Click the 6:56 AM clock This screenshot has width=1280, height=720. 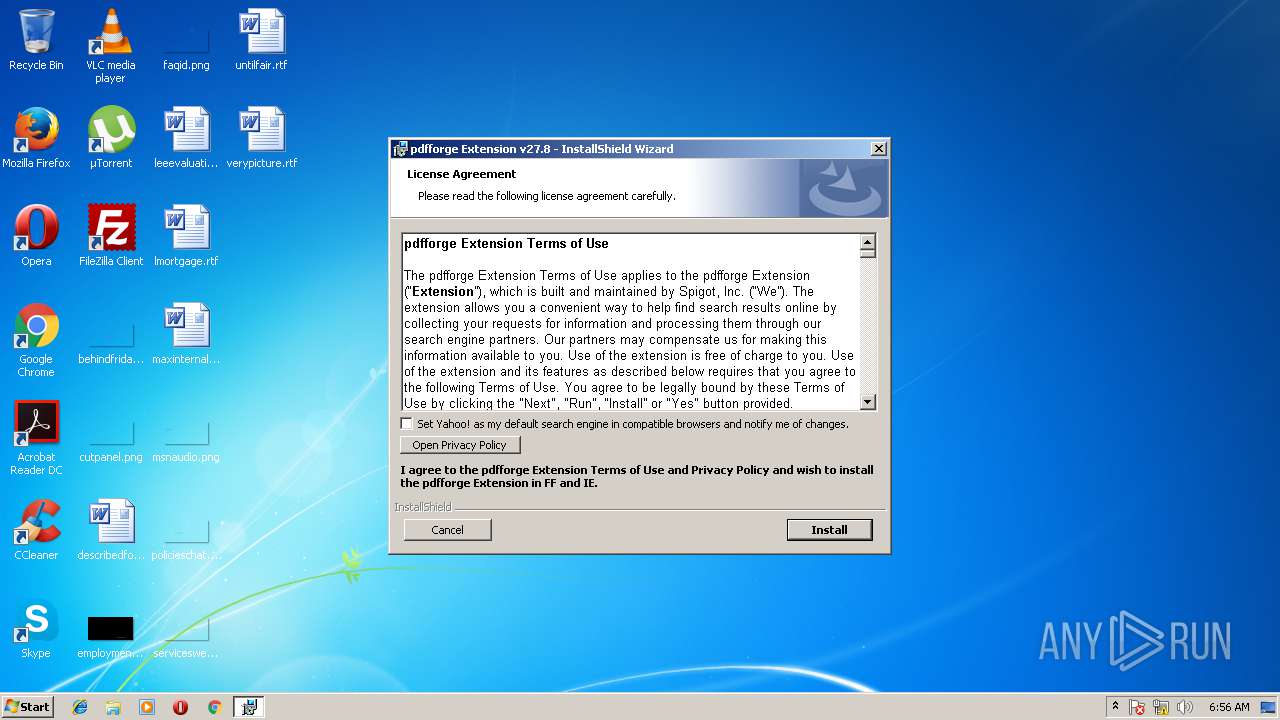(x=1229, y=707)
